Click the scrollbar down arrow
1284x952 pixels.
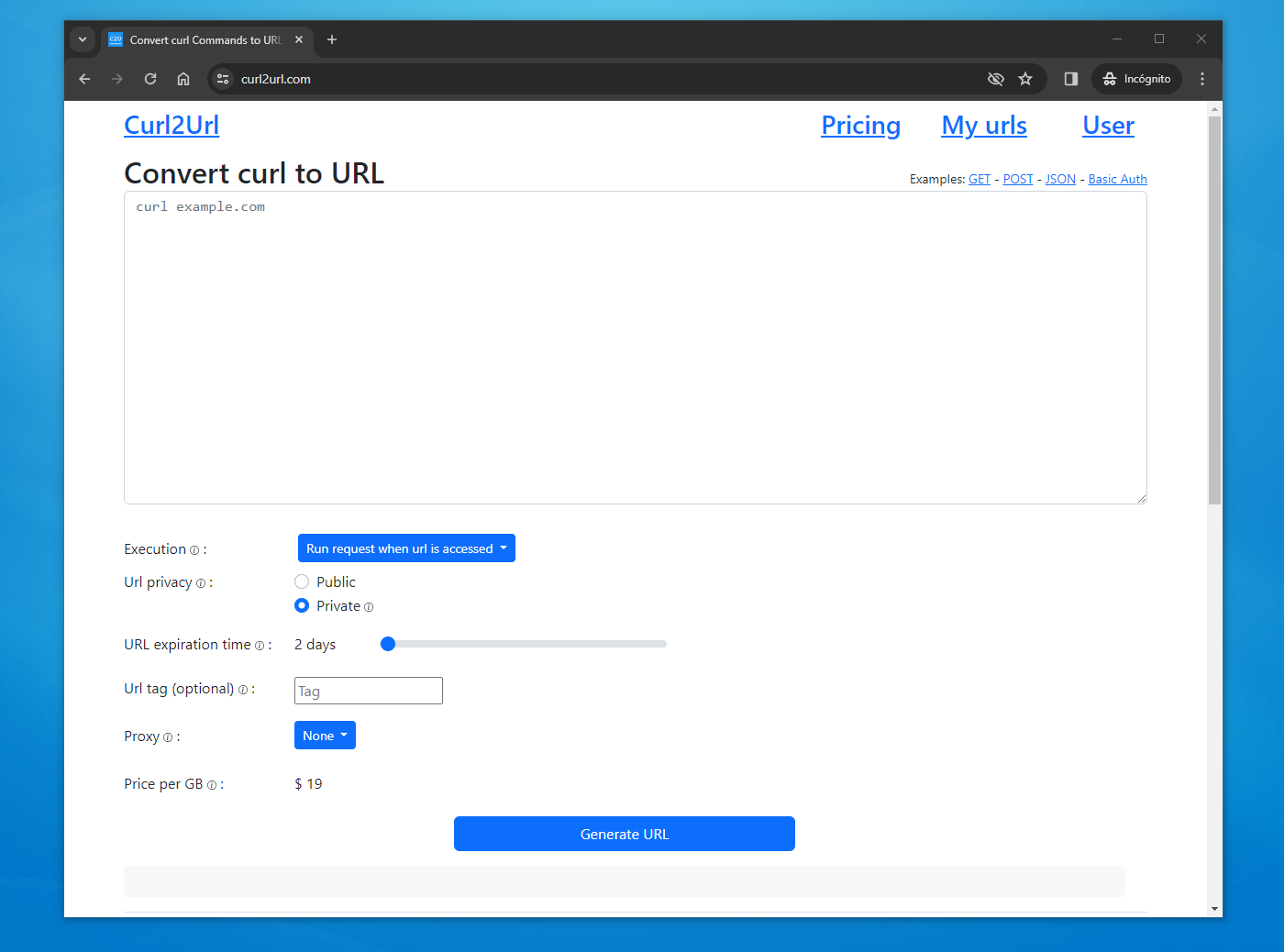point(1214,909)
